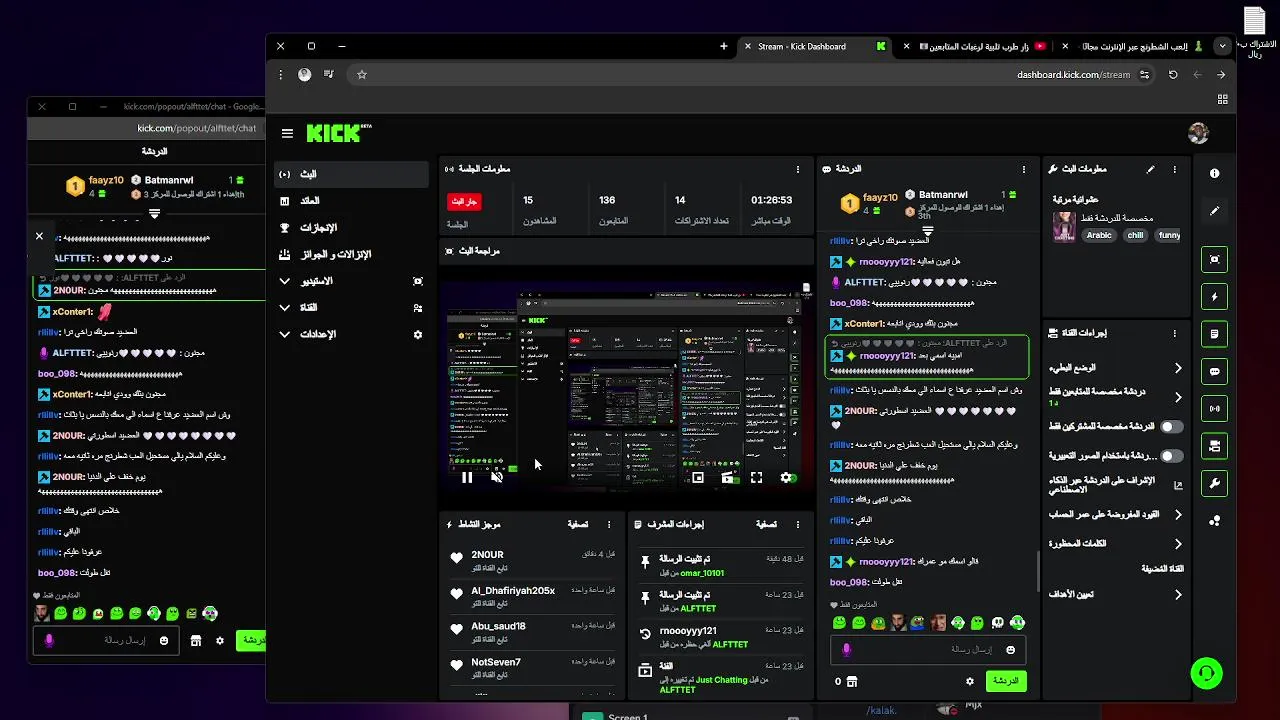
Task: Click green الدردشة send button in dashboard
Action: (1006, 681)
